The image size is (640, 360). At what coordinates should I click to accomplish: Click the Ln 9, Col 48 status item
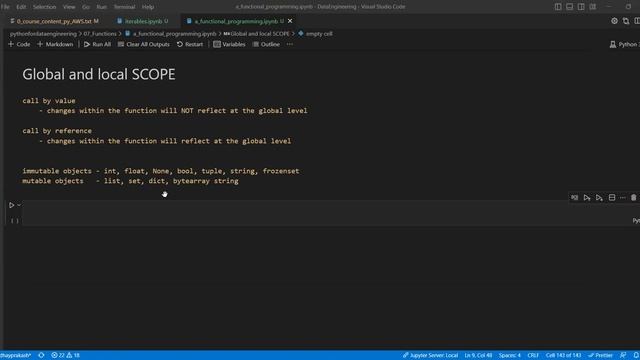pyautogui.click(x=478, y=356)
